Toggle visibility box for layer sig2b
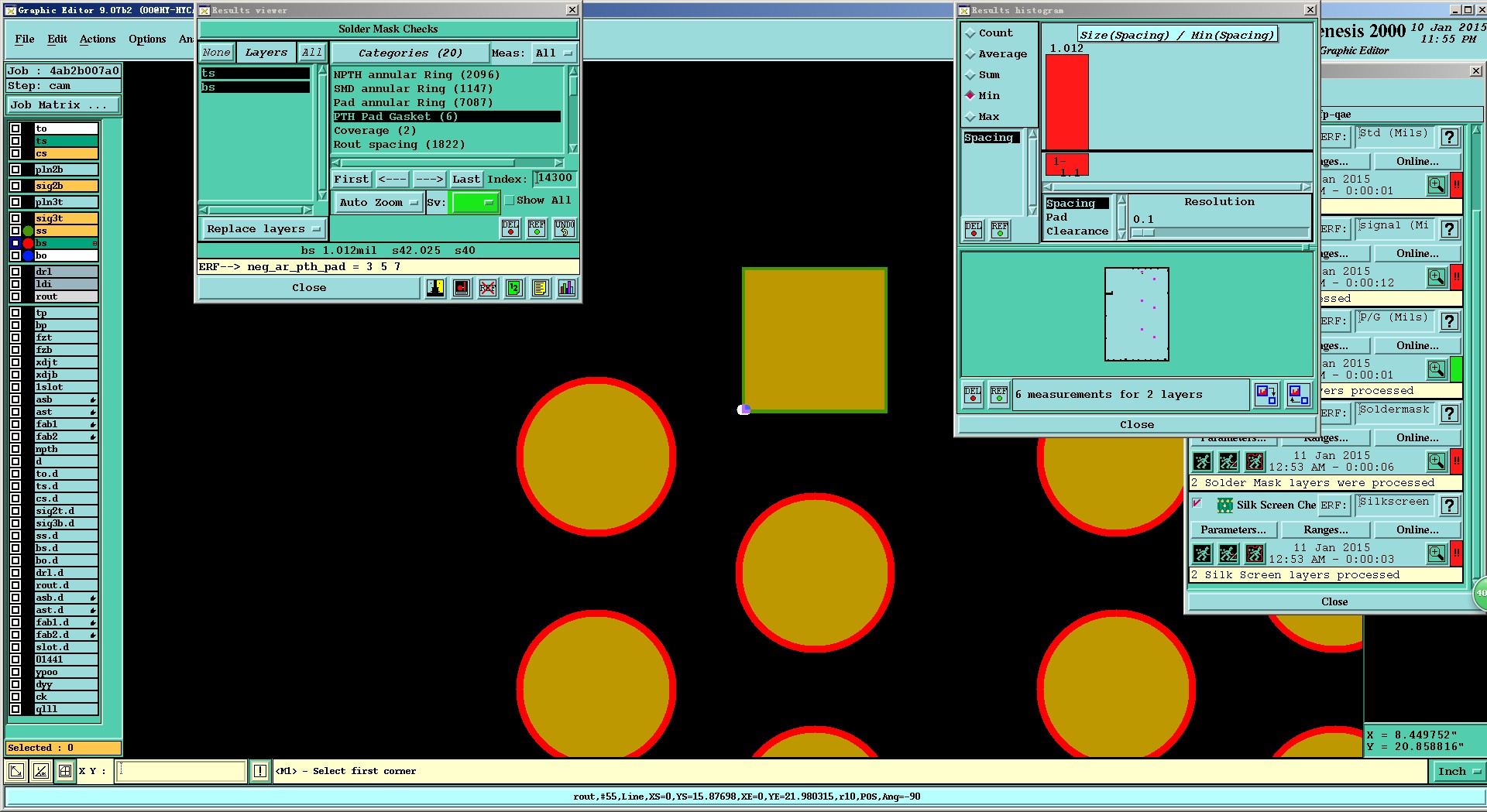The height and width of the screenshot is (812, 1487). coord(15,186)
